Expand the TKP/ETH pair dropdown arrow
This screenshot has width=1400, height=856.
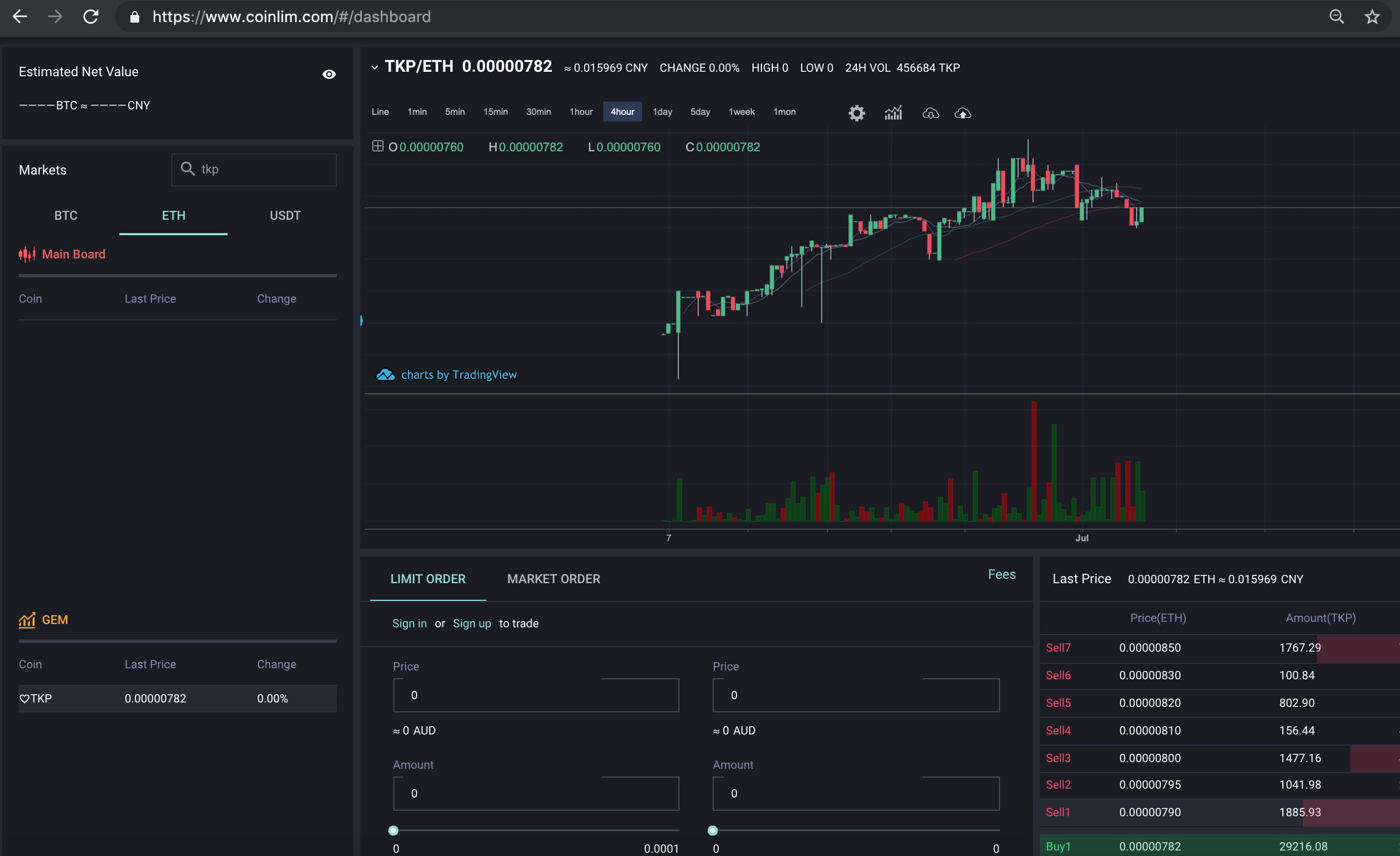coord(375,67)
